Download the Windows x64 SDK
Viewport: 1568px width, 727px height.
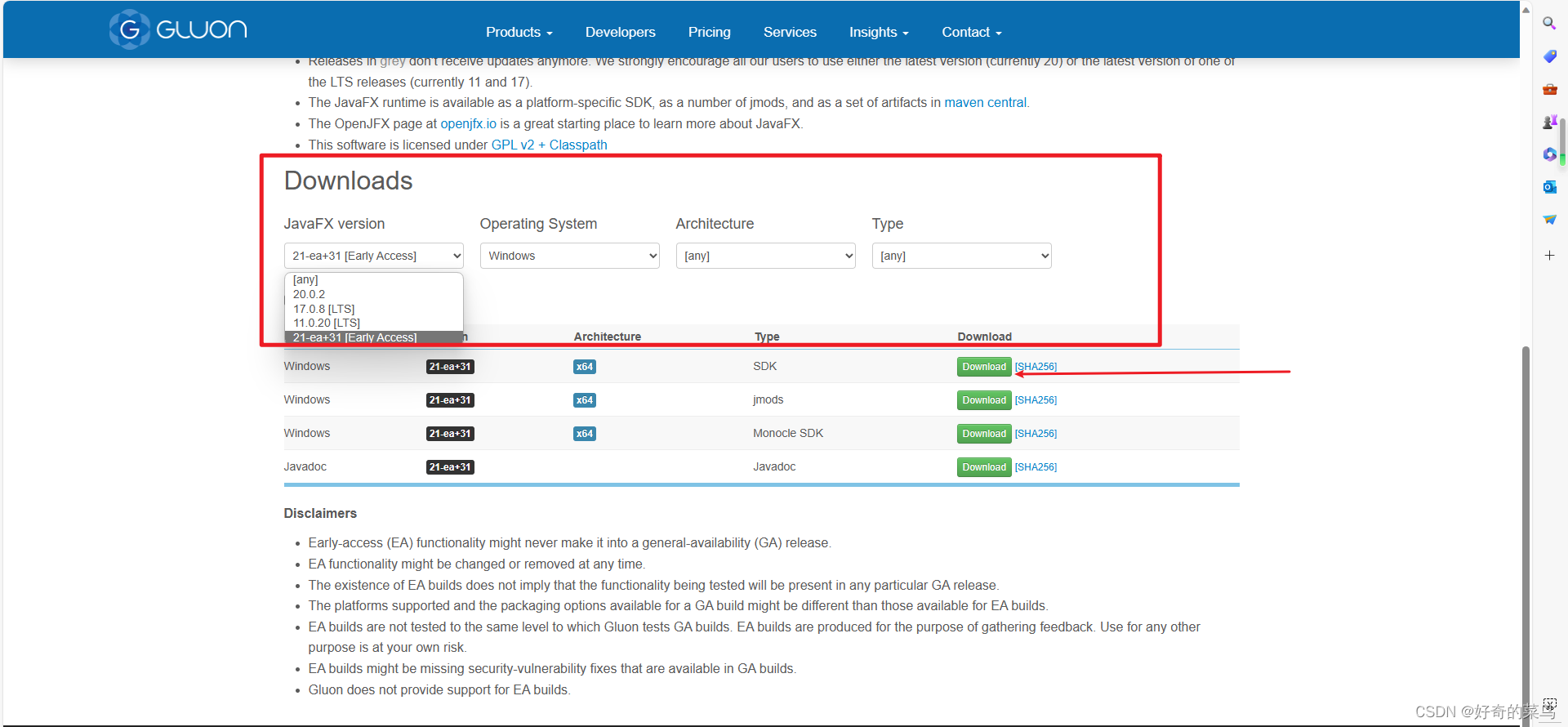pos(984,367)
